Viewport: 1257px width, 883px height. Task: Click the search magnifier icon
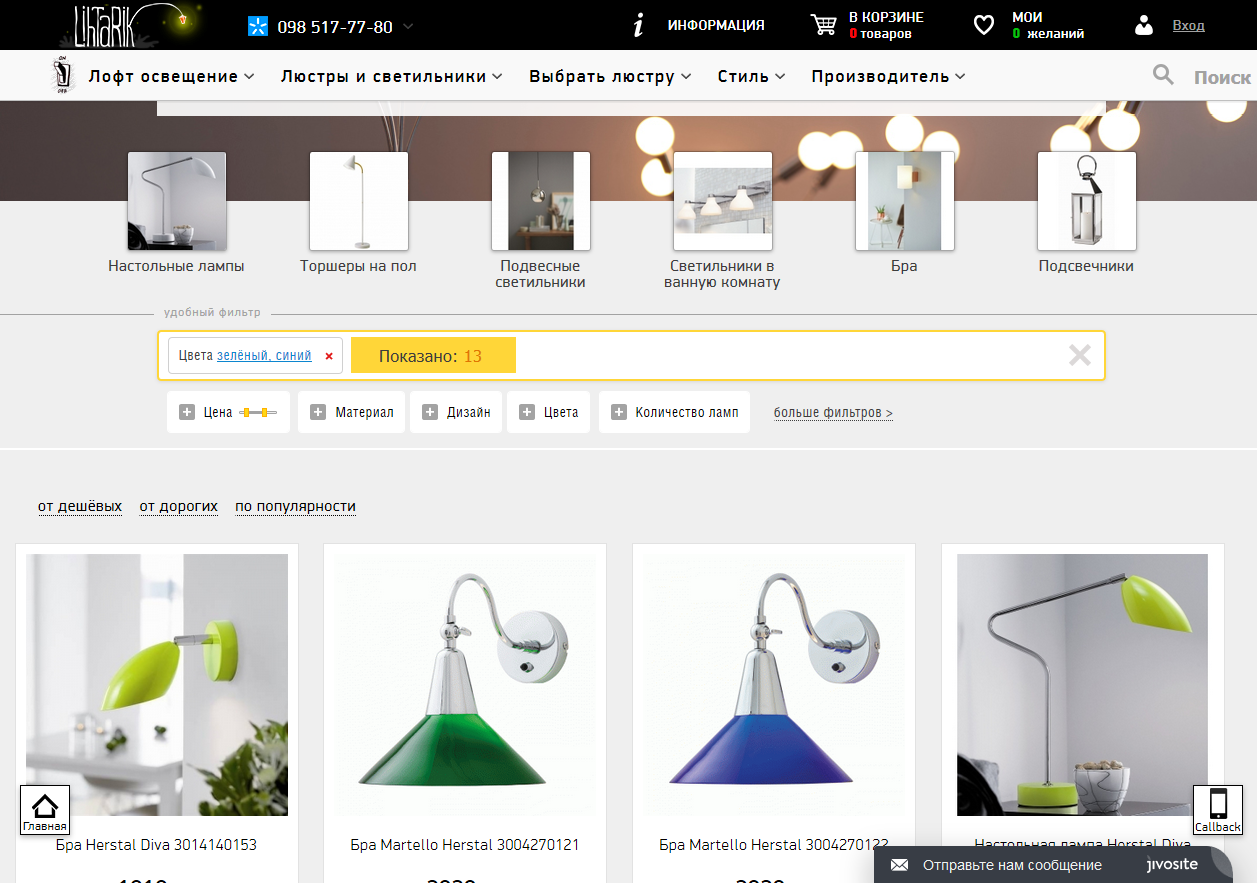(1163, 75)
